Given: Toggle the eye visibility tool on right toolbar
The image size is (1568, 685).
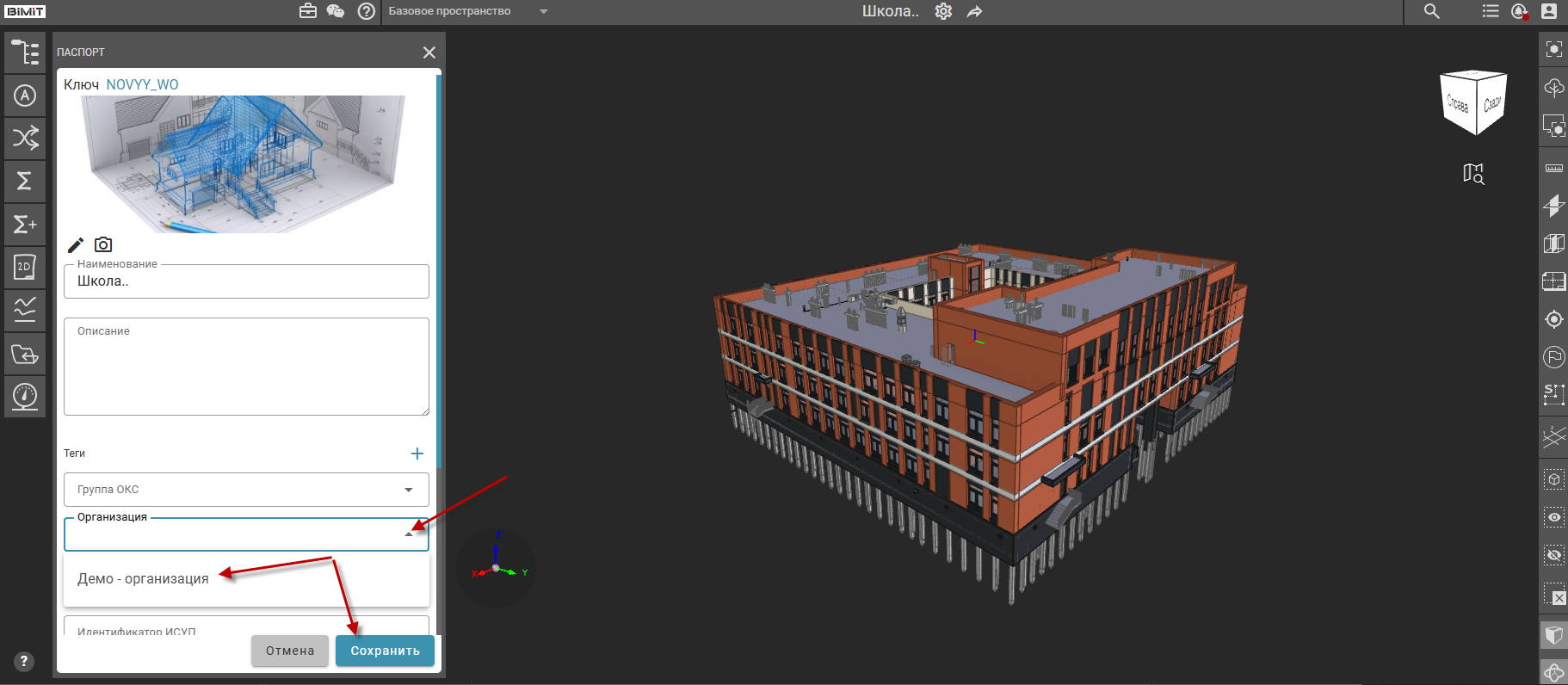Looking at the screenshot, I should coord(1554,517).
